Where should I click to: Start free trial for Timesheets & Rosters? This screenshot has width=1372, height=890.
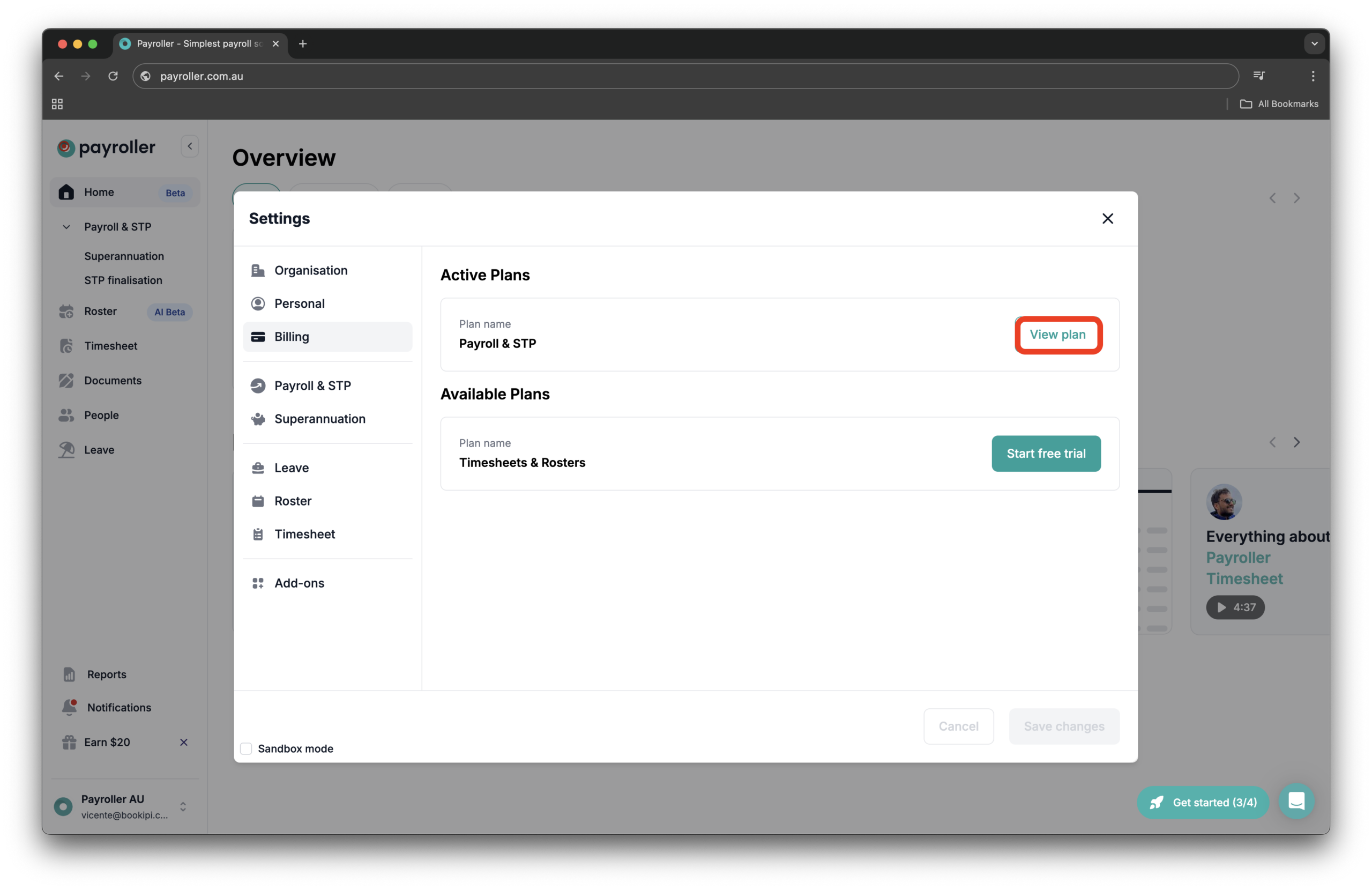(x=1046, y=454)
